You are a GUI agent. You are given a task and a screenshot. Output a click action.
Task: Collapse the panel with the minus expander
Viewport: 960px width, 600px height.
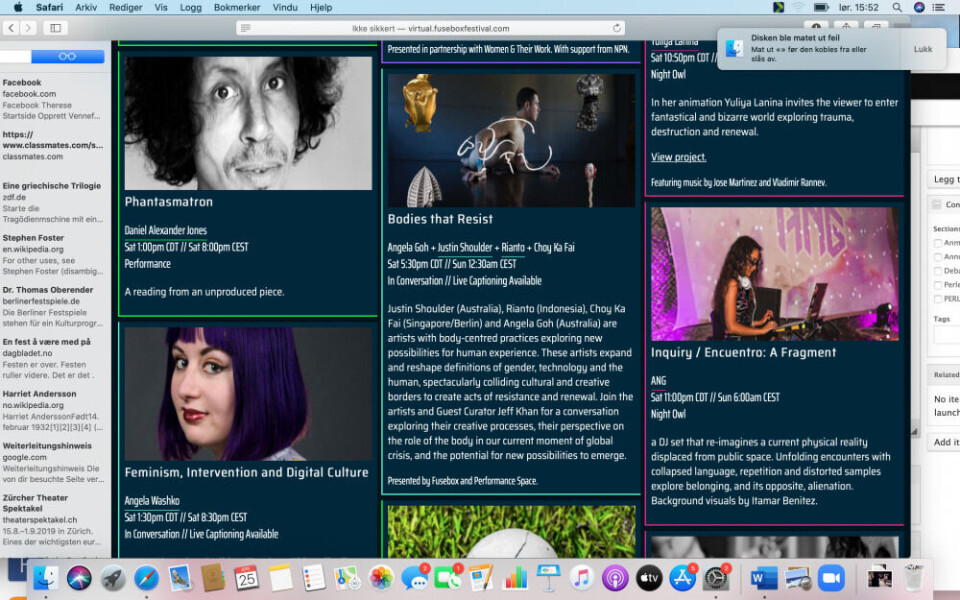[937, 205]
